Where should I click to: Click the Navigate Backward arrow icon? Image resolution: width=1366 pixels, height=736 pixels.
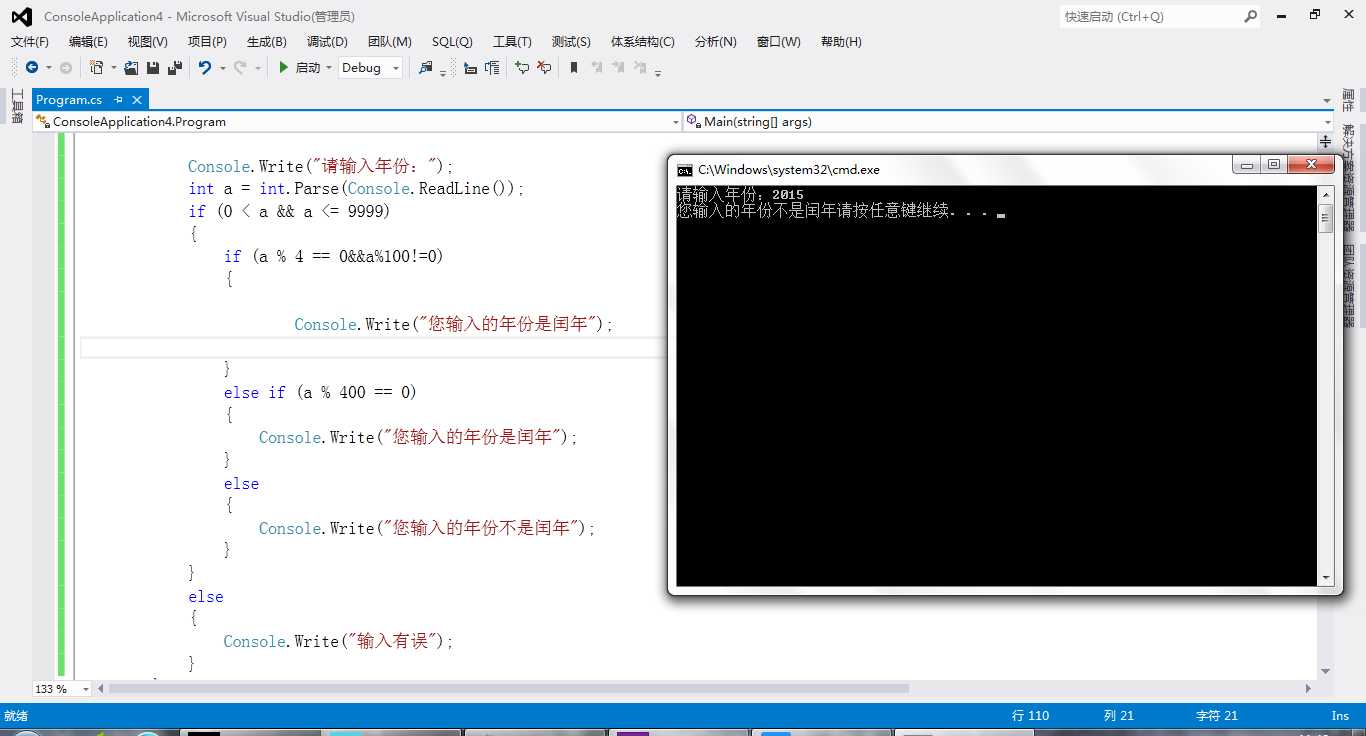[32, 68]
